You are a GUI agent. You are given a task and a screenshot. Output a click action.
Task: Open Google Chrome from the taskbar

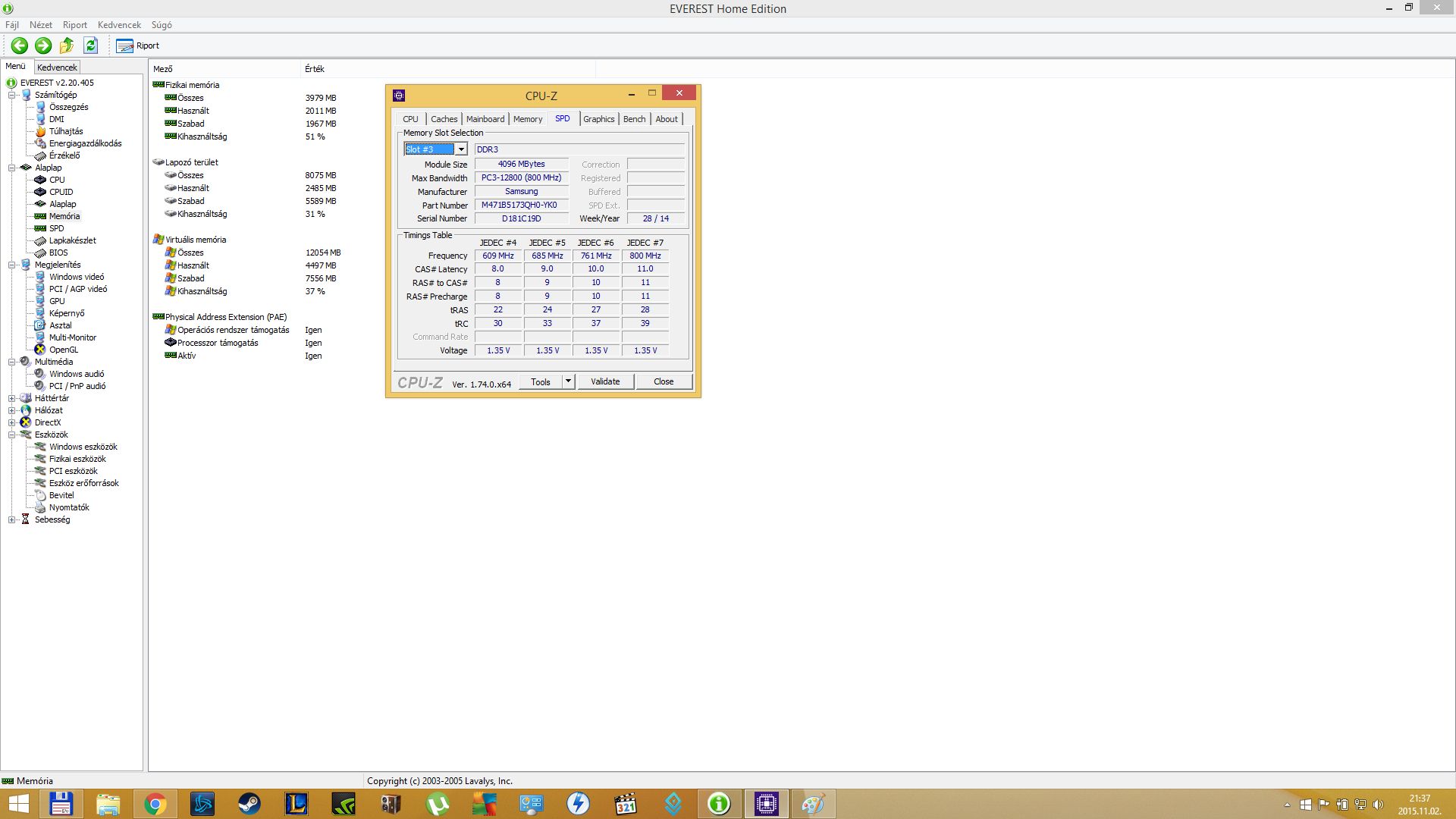(x=155, y=804)
